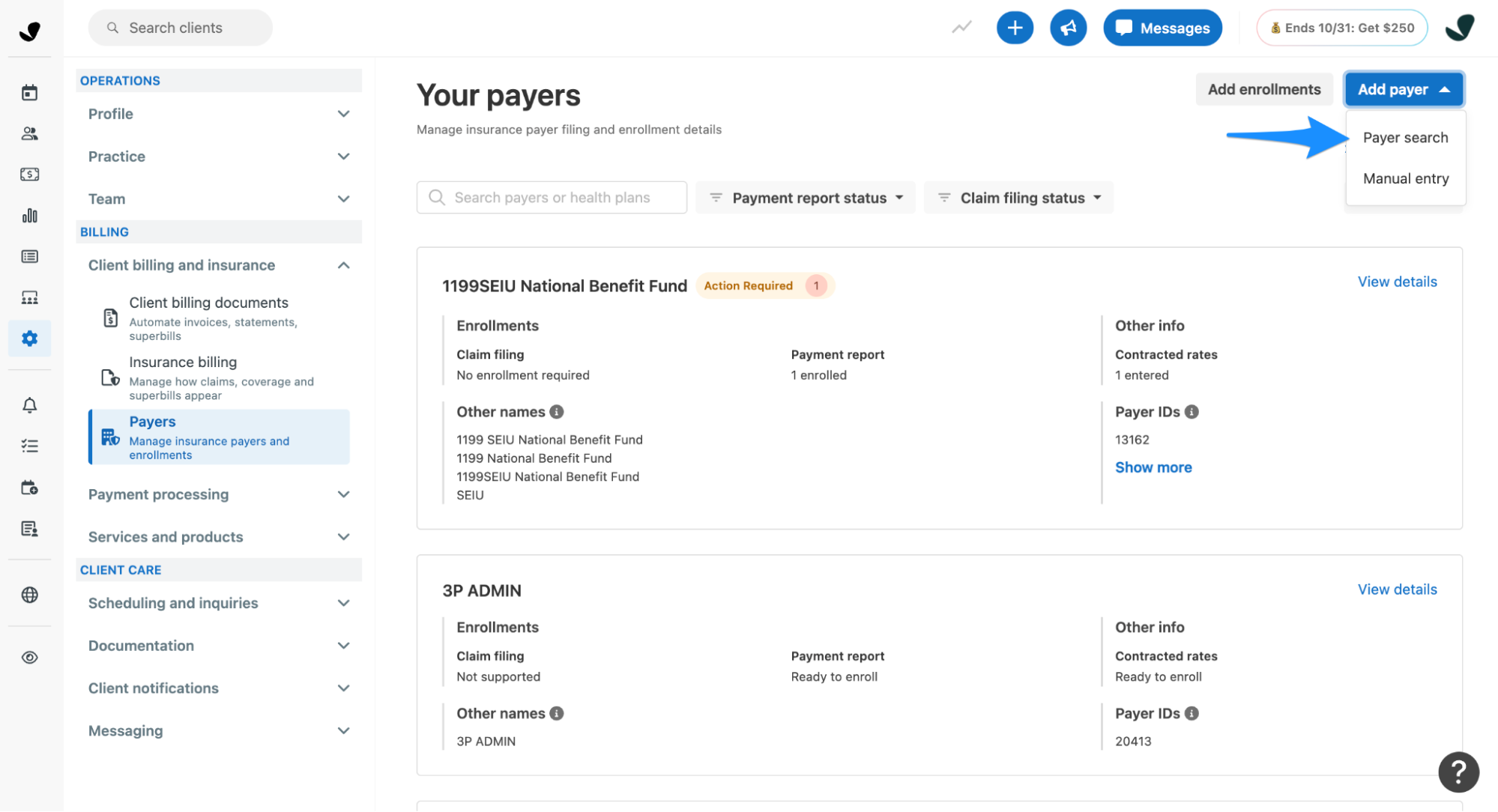Click the info icon beside 1199SEIU Other names

tap(557, 412)
